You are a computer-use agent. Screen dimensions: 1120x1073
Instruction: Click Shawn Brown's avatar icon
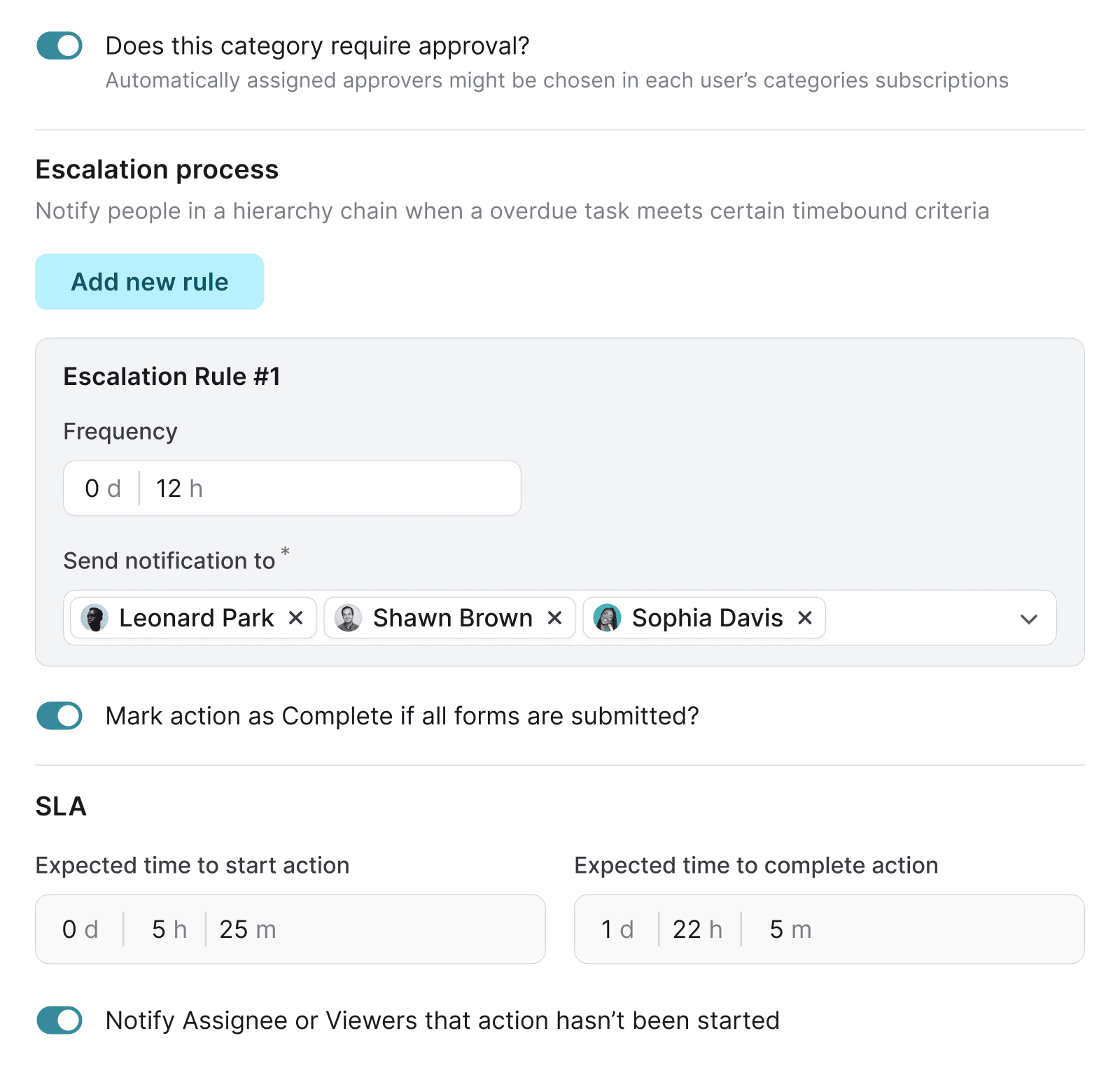(x=348, y=618)
